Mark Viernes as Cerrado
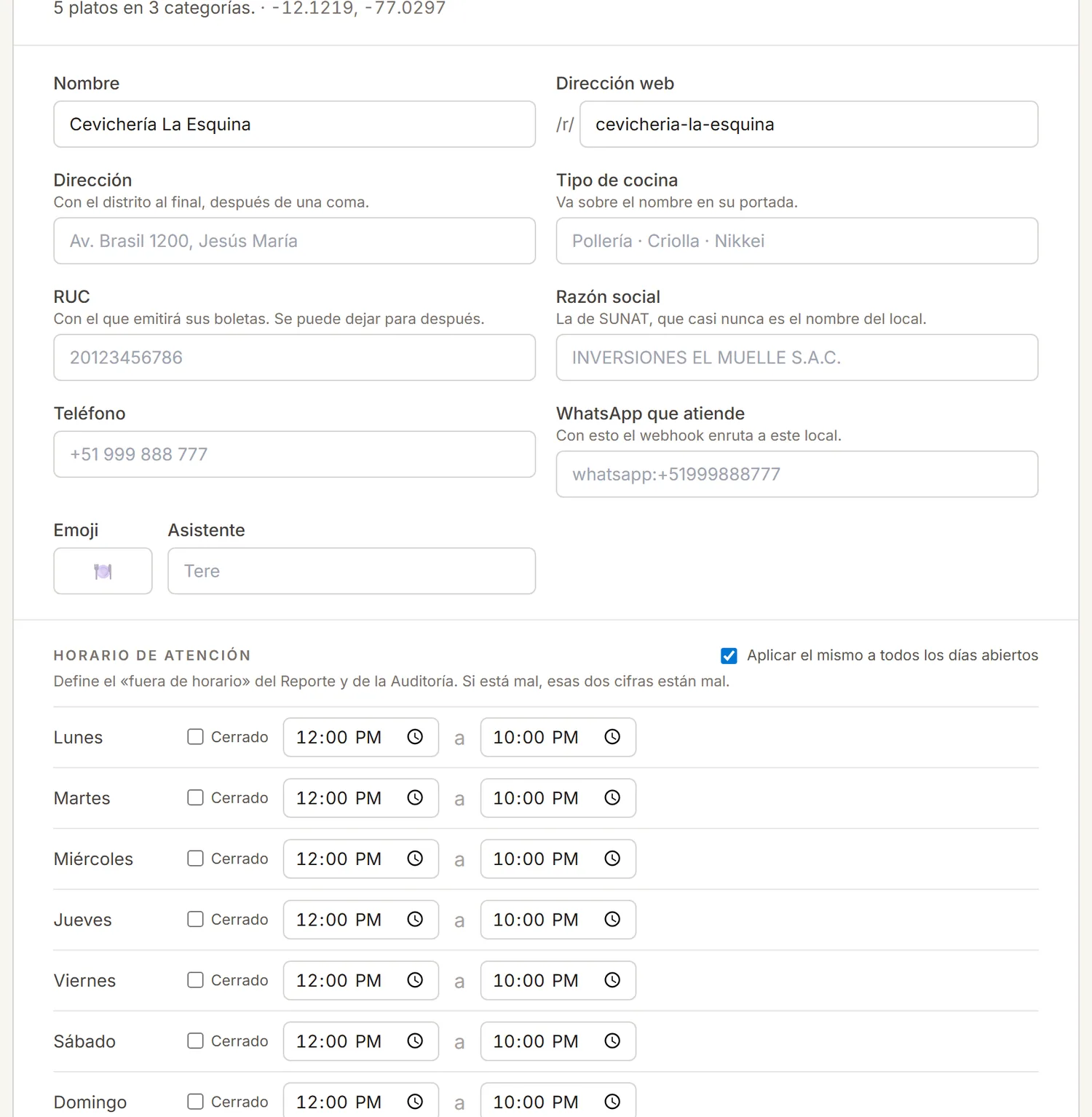The width and height of the screenshot is (1092, 1117). [195, 980]
